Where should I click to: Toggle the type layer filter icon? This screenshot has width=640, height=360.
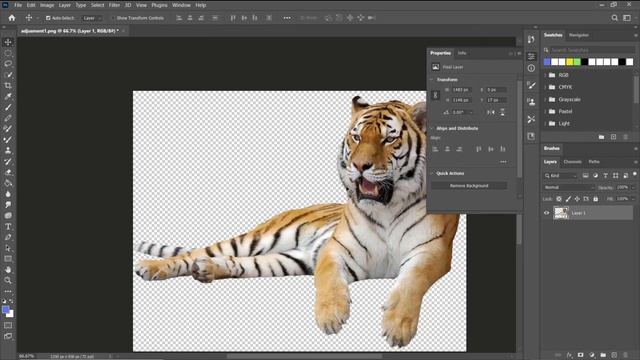[605, 176]
